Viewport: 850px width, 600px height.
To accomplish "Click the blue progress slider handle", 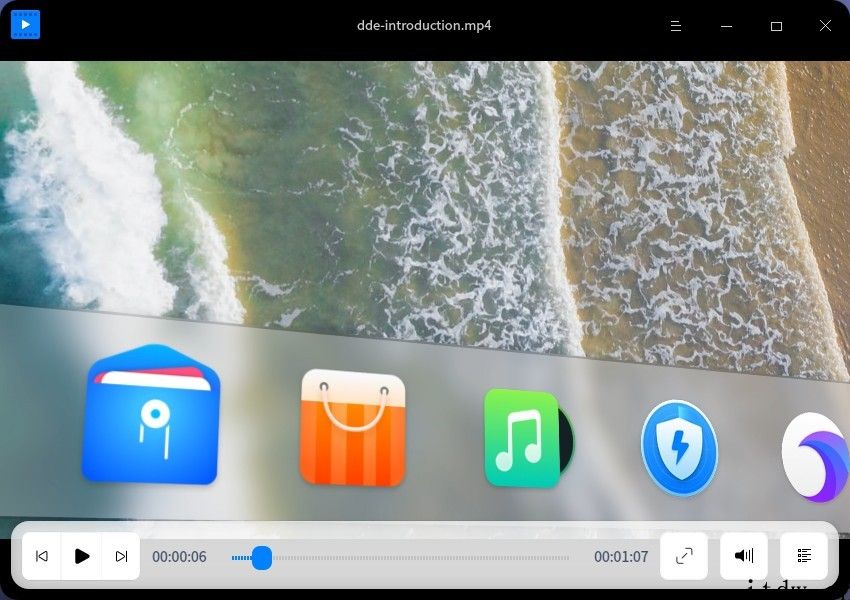I will pyautogui.click(x=262, y=558).
